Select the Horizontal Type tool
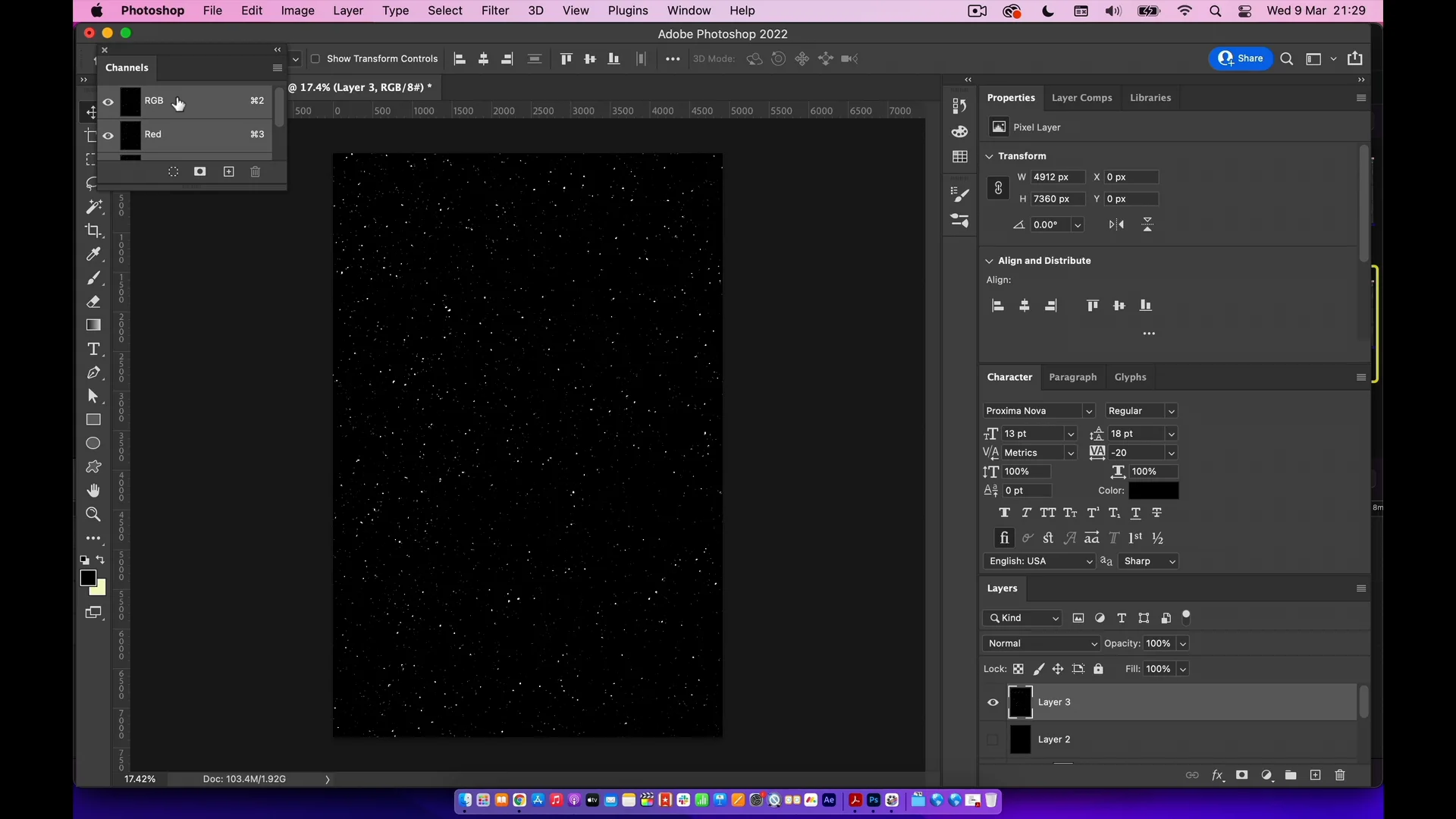1456x819 pixels. pos(93,350)
